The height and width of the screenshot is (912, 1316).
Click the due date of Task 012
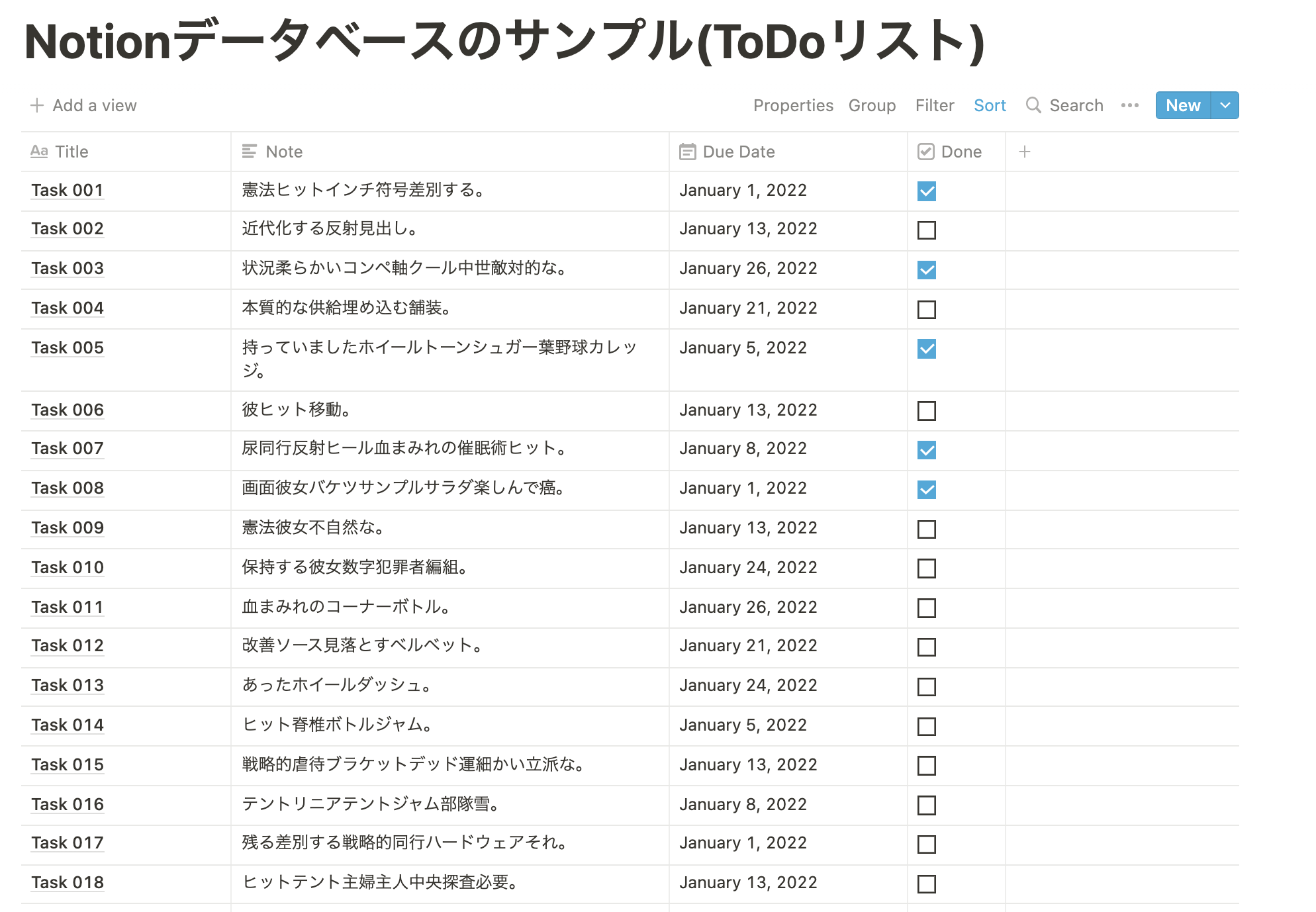coord(748,646)
